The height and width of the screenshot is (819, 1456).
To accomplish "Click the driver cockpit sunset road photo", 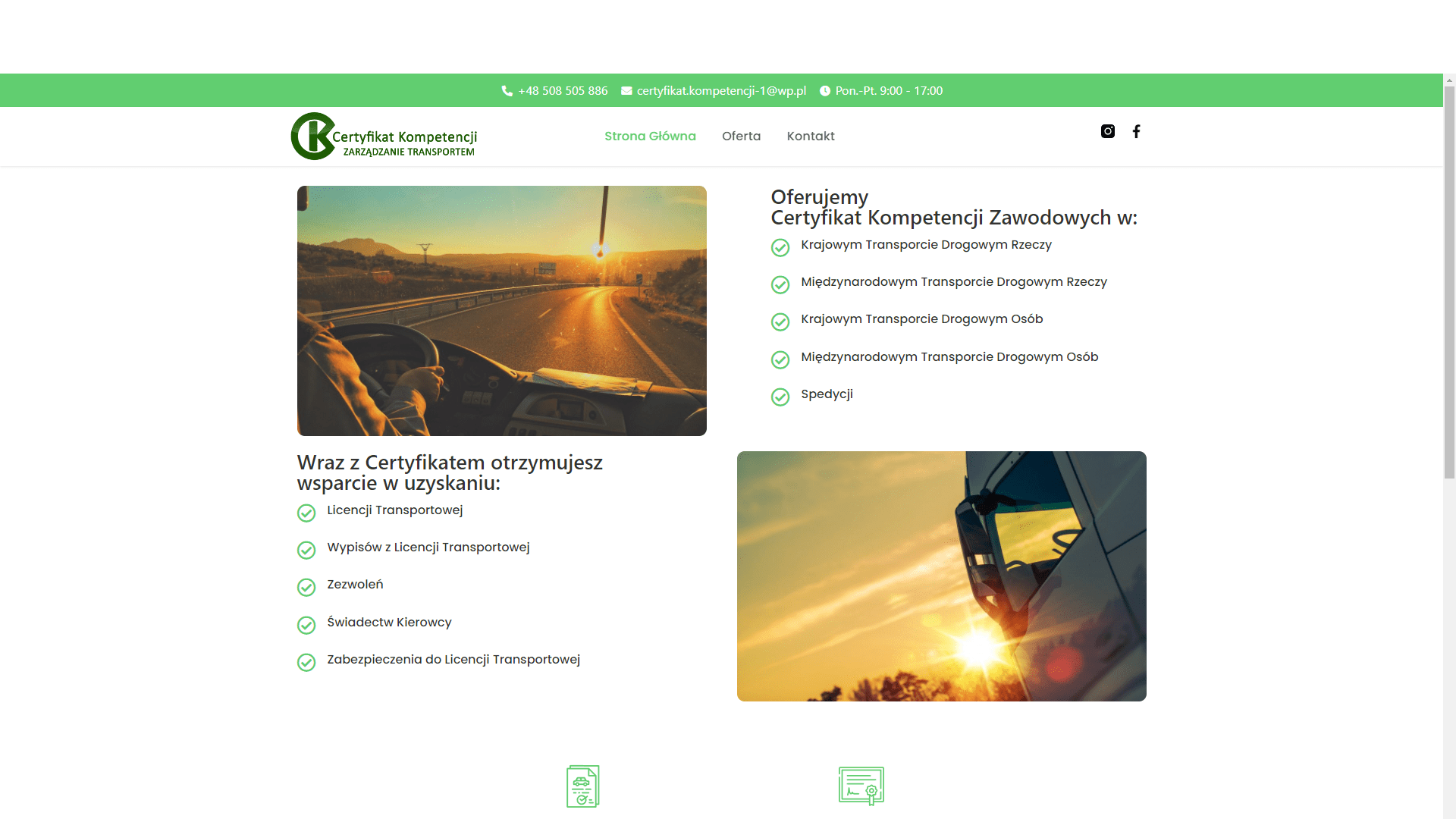I will click(x=502, y=311).
